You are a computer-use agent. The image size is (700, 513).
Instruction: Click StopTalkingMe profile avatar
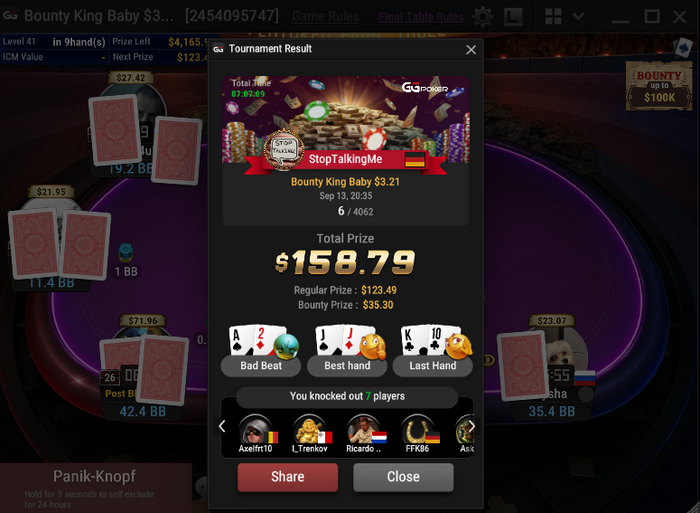click(284, 150)
